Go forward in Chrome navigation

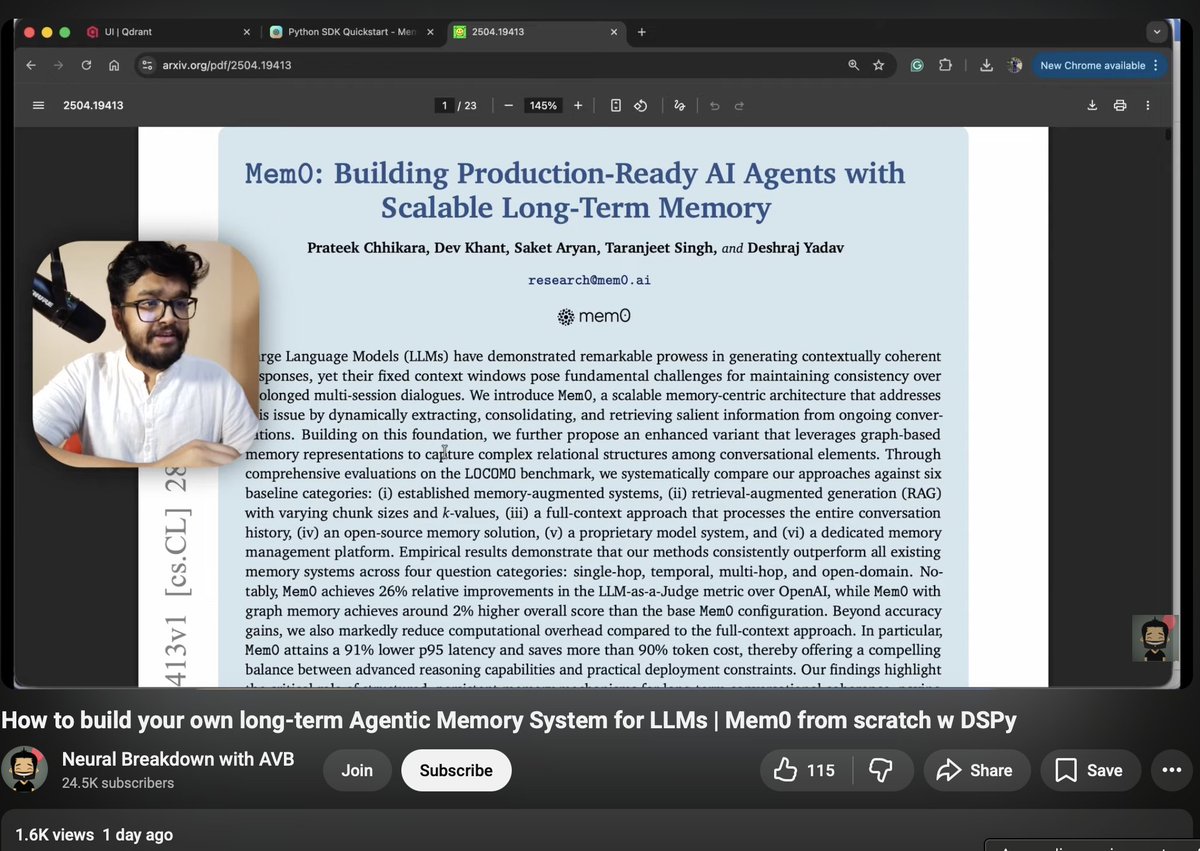pyautogui.click(x=58, y=65)
